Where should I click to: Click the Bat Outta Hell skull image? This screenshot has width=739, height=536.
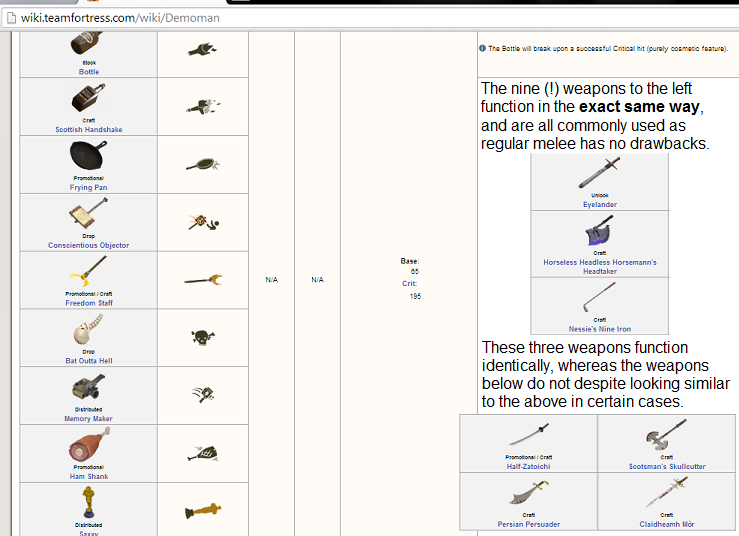(87, 330)
